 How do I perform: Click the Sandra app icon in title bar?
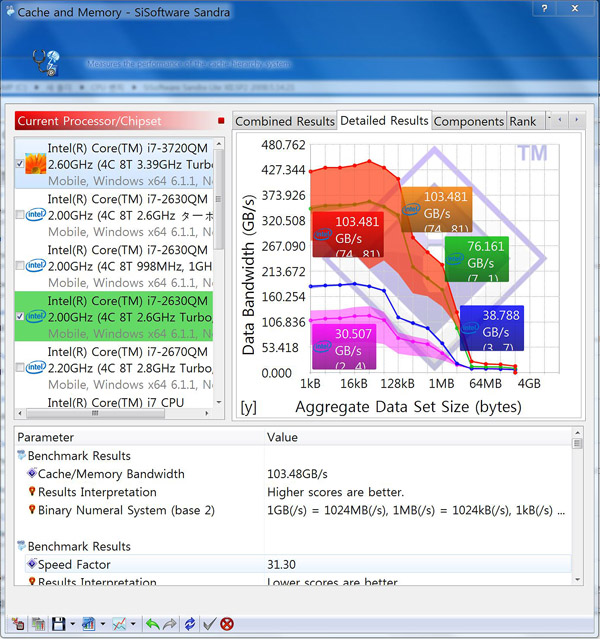click(10, 11)
